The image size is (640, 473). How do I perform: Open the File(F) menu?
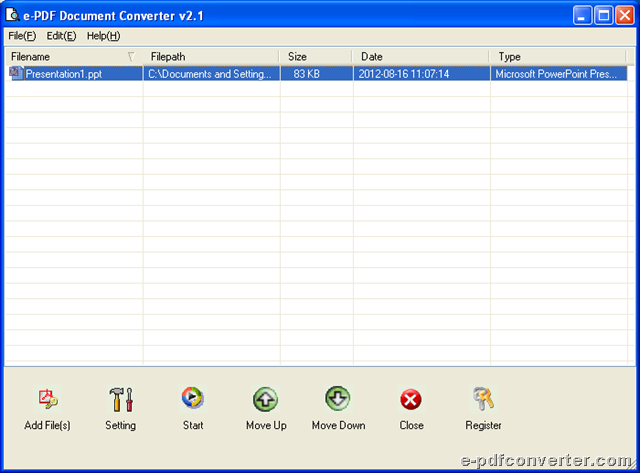[x=22, y=36]
